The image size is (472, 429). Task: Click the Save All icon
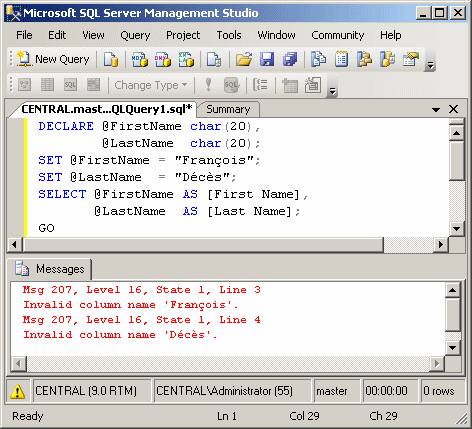290,59
